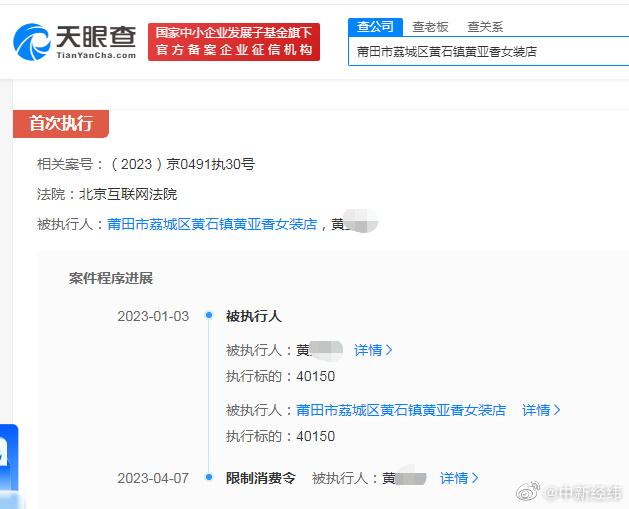This screenshot has width=629, height=509.
Task: Click the date 2023-04-07
Action: coord(153,478)
